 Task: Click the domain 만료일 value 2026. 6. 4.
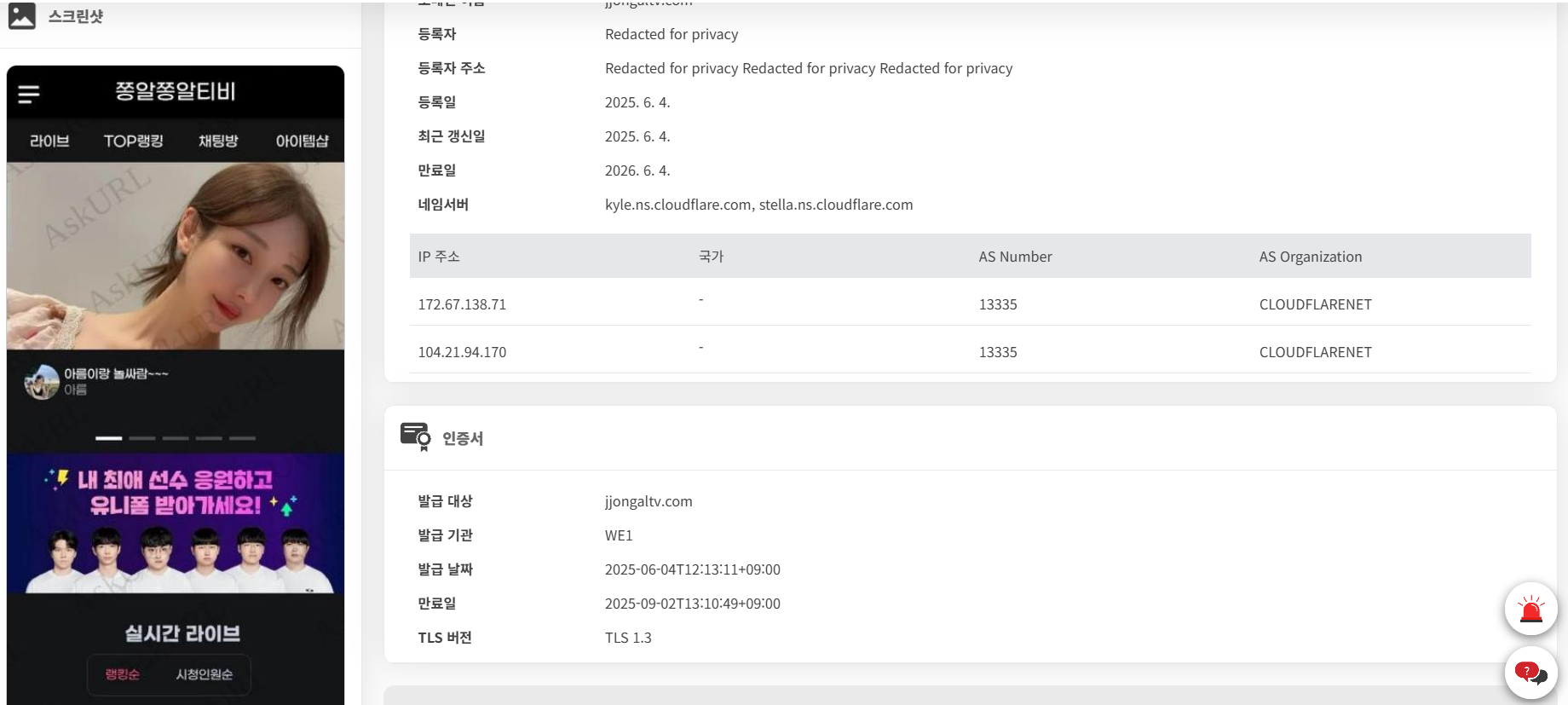point(637,170)
